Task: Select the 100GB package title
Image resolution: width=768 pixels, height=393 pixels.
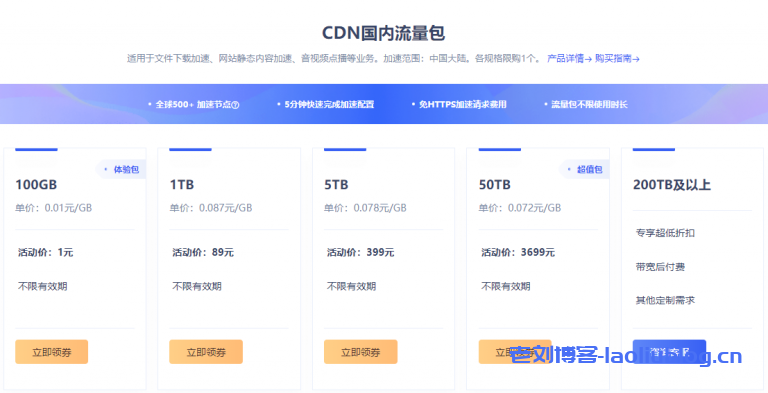Action: tap(36, 185)
